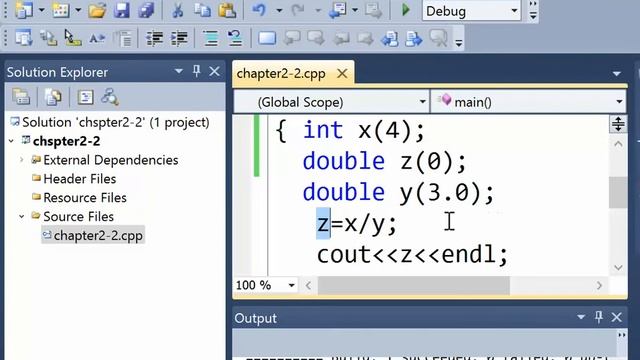Viewport: 640px width, 360px height.
Task: Select the chspter2-2 project
Action: click(66, 141)
